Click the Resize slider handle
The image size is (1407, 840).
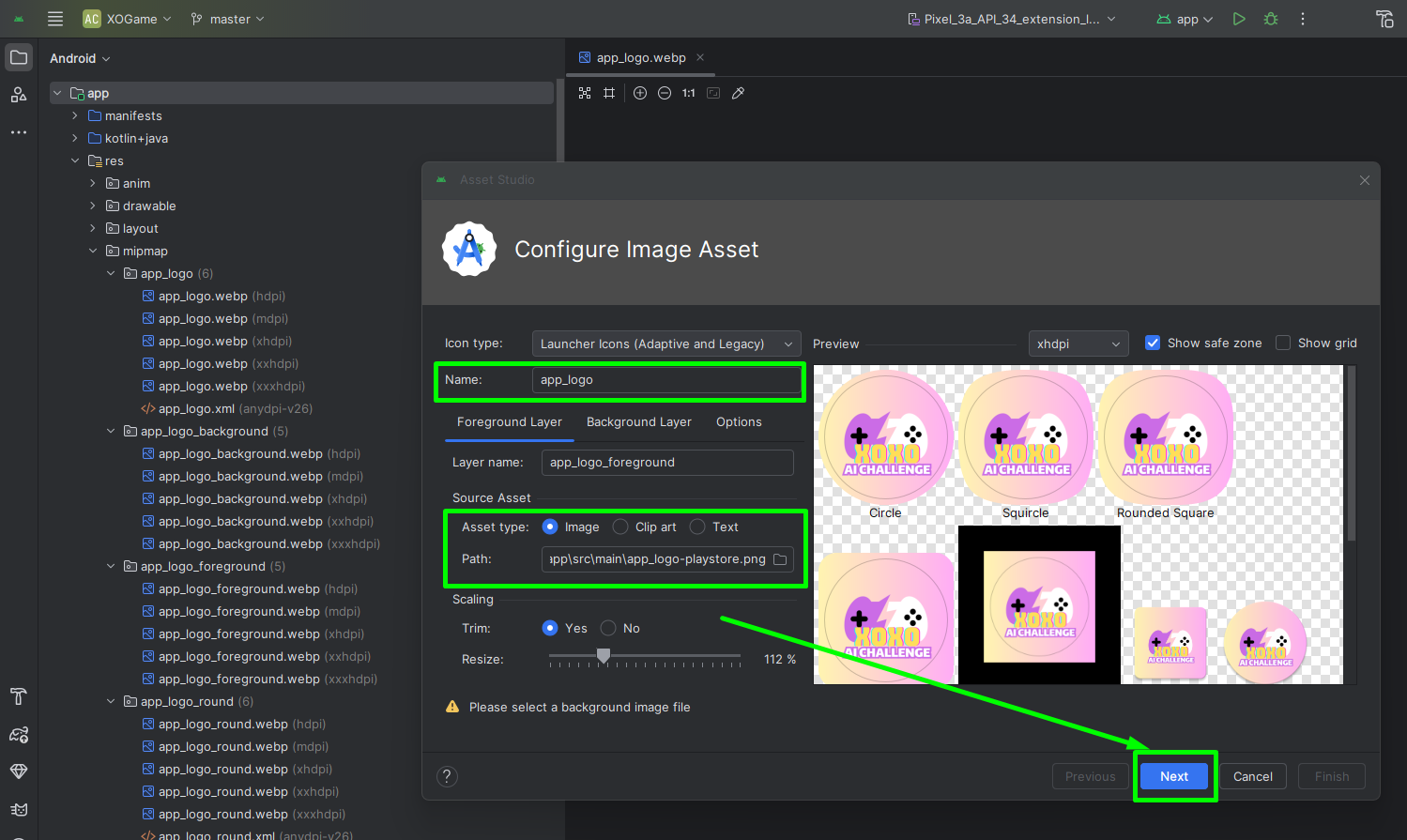point(604,655)
